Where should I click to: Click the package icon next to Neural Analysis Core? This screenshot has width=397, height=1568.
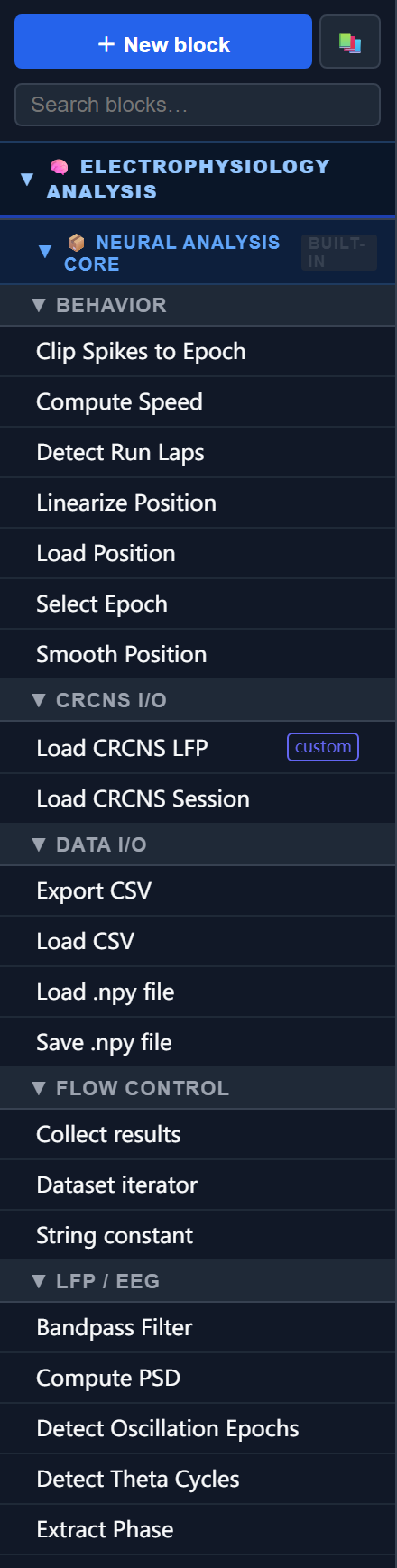click(77, 243)
